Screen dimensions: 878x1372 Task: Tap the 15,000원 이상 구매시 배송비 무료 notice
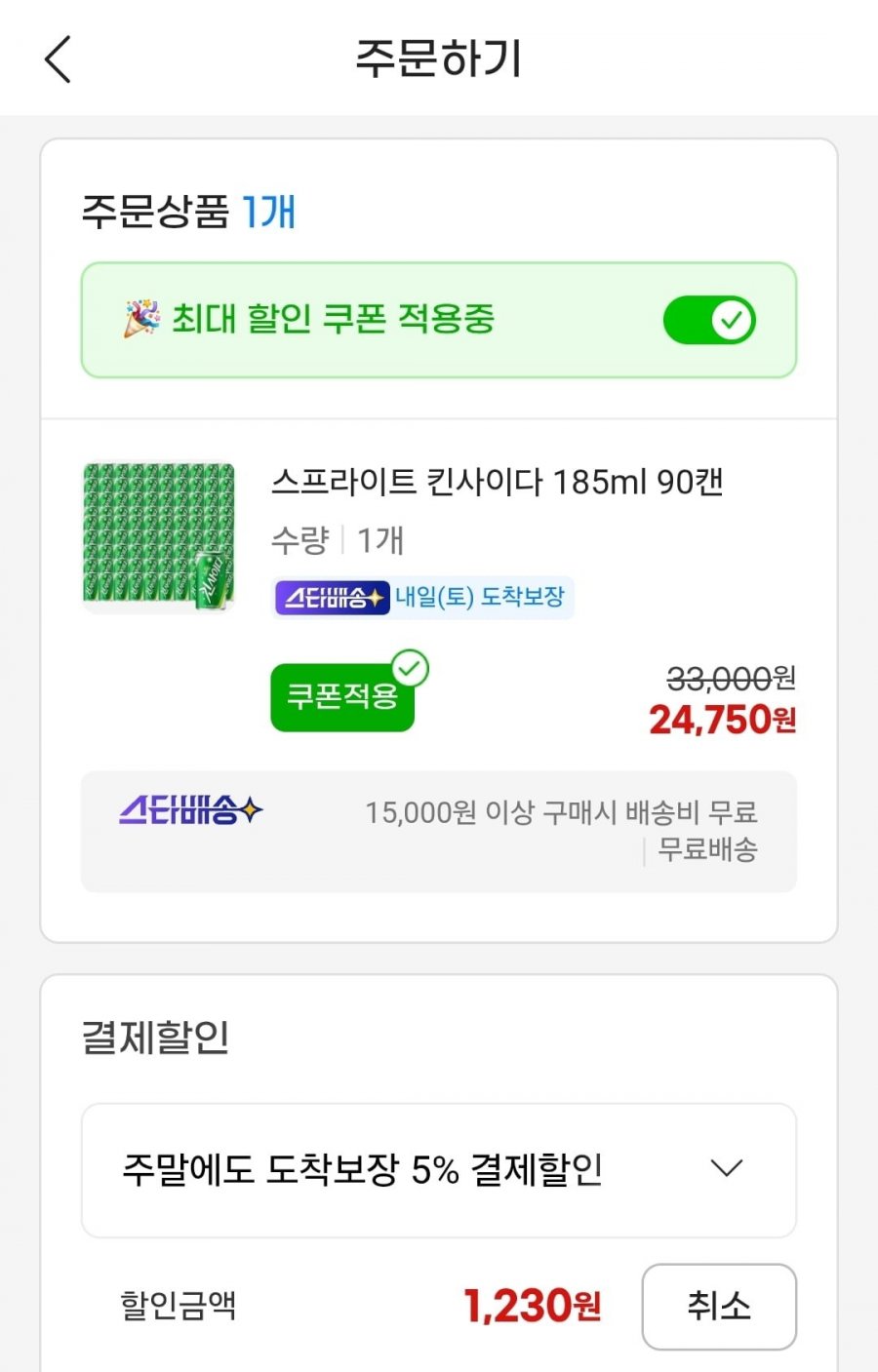click(561, 811)
